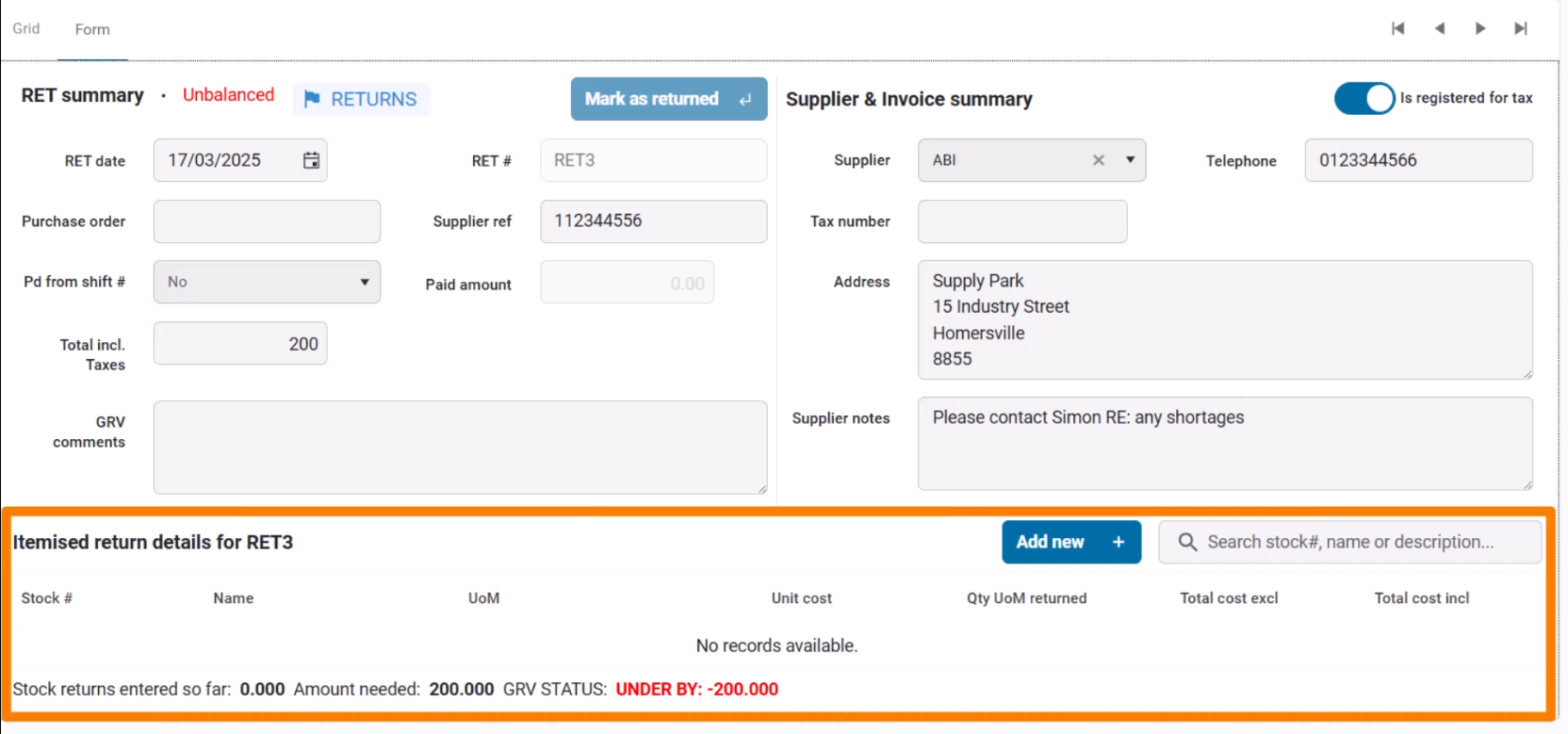Go to the first record
This screenshot has height=734, width=1568.
(x=1398, y=28)
